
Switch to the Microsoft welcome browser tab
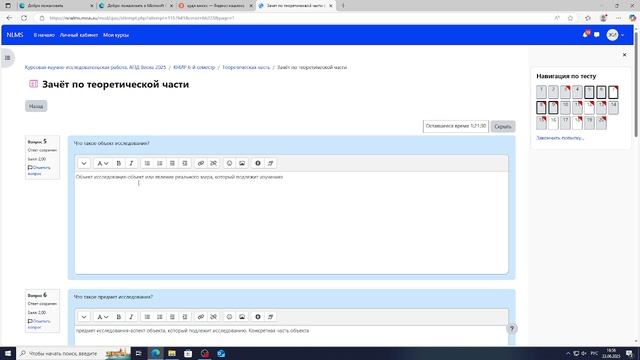click(x=135, y=6)
